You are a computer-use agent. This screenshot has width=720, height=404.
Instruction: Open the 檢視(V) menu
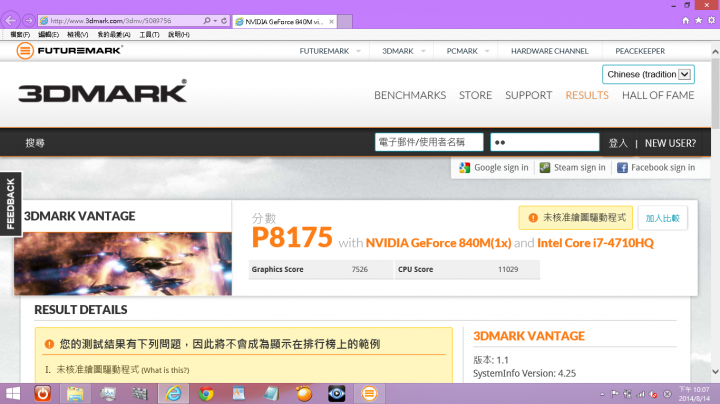tap(77, 34)
